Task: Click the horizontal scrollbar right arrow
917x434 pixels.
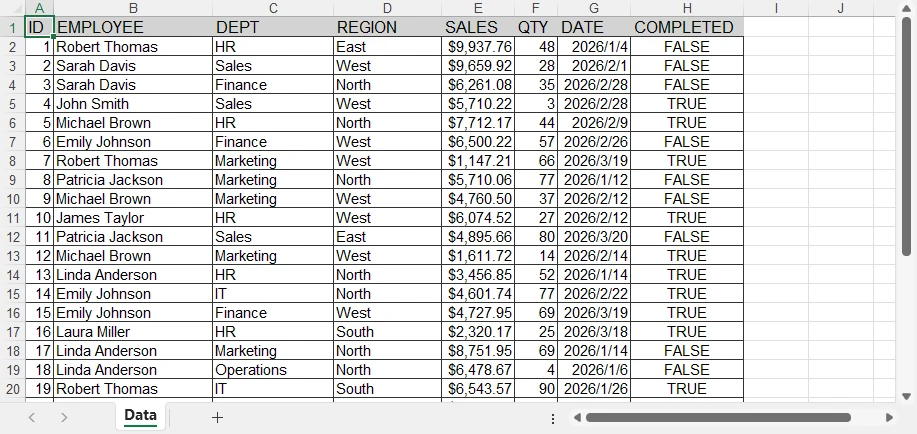Action: click(x=889, y=417)
